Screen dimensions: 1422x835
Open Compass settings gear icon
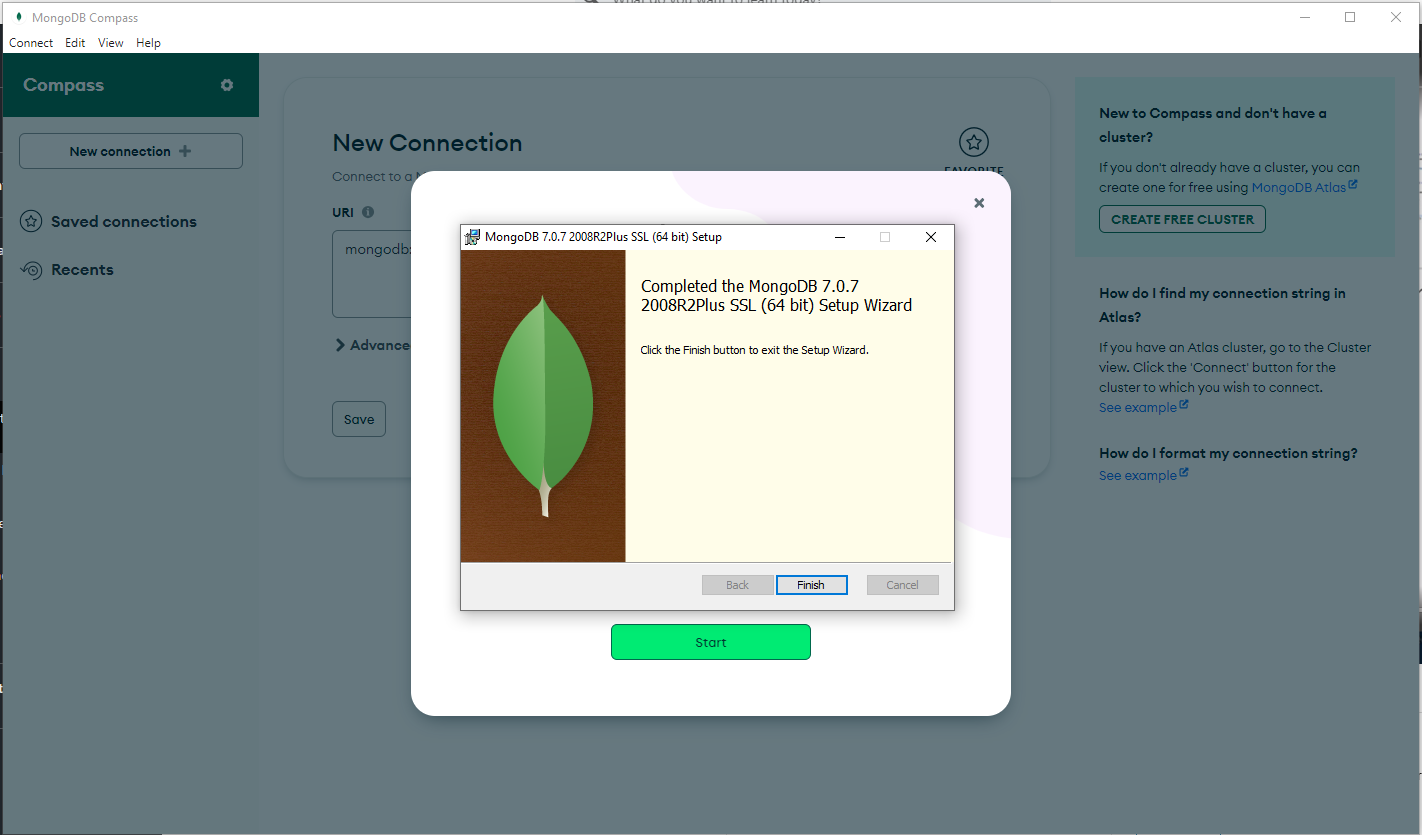[x=227, y=85]
